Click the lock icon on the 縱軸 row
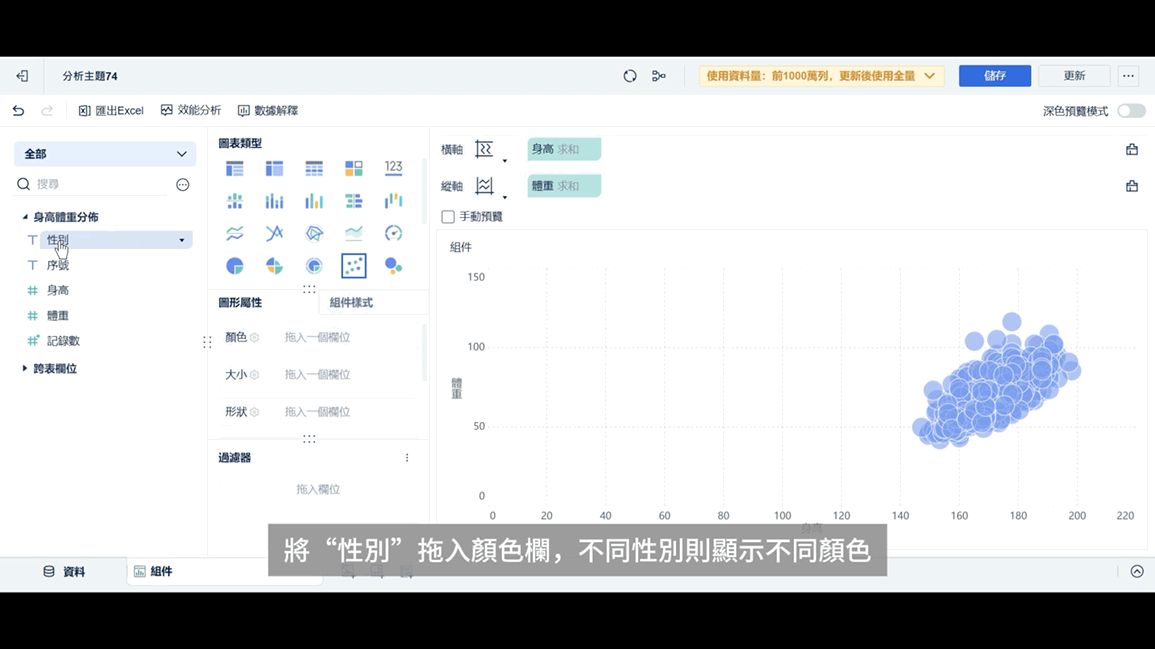Screen dimensions: 1155x649 (x=1132, y=186)
